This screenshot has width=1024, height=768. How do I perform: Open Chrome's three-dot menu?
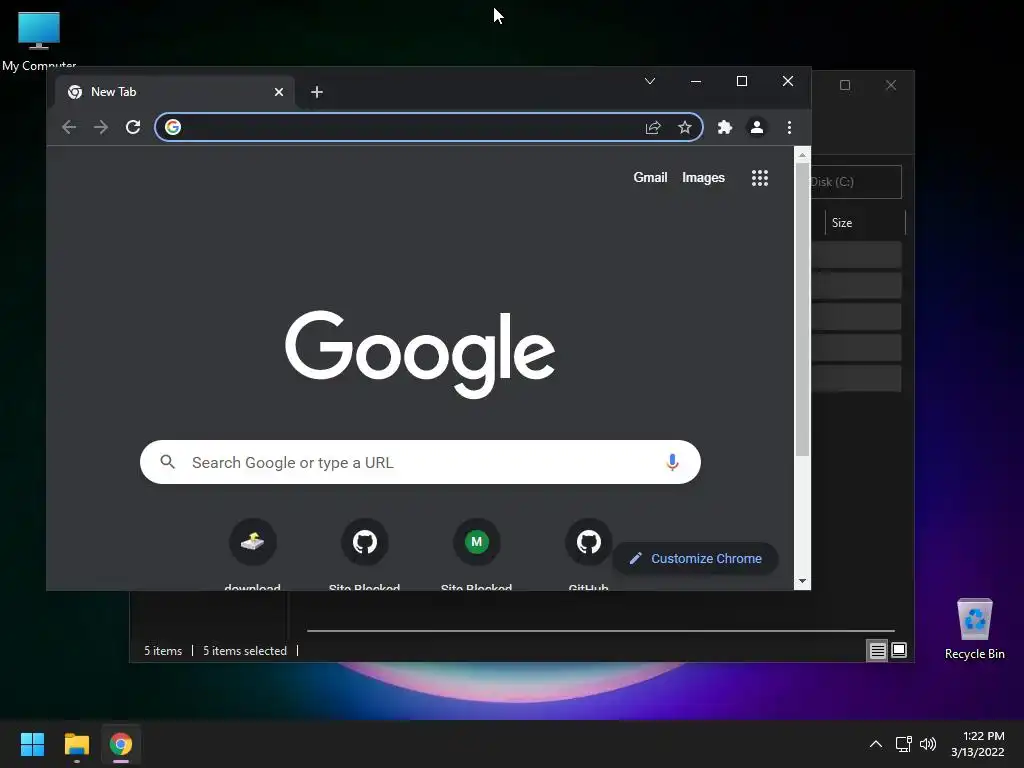tap(790, 127)
